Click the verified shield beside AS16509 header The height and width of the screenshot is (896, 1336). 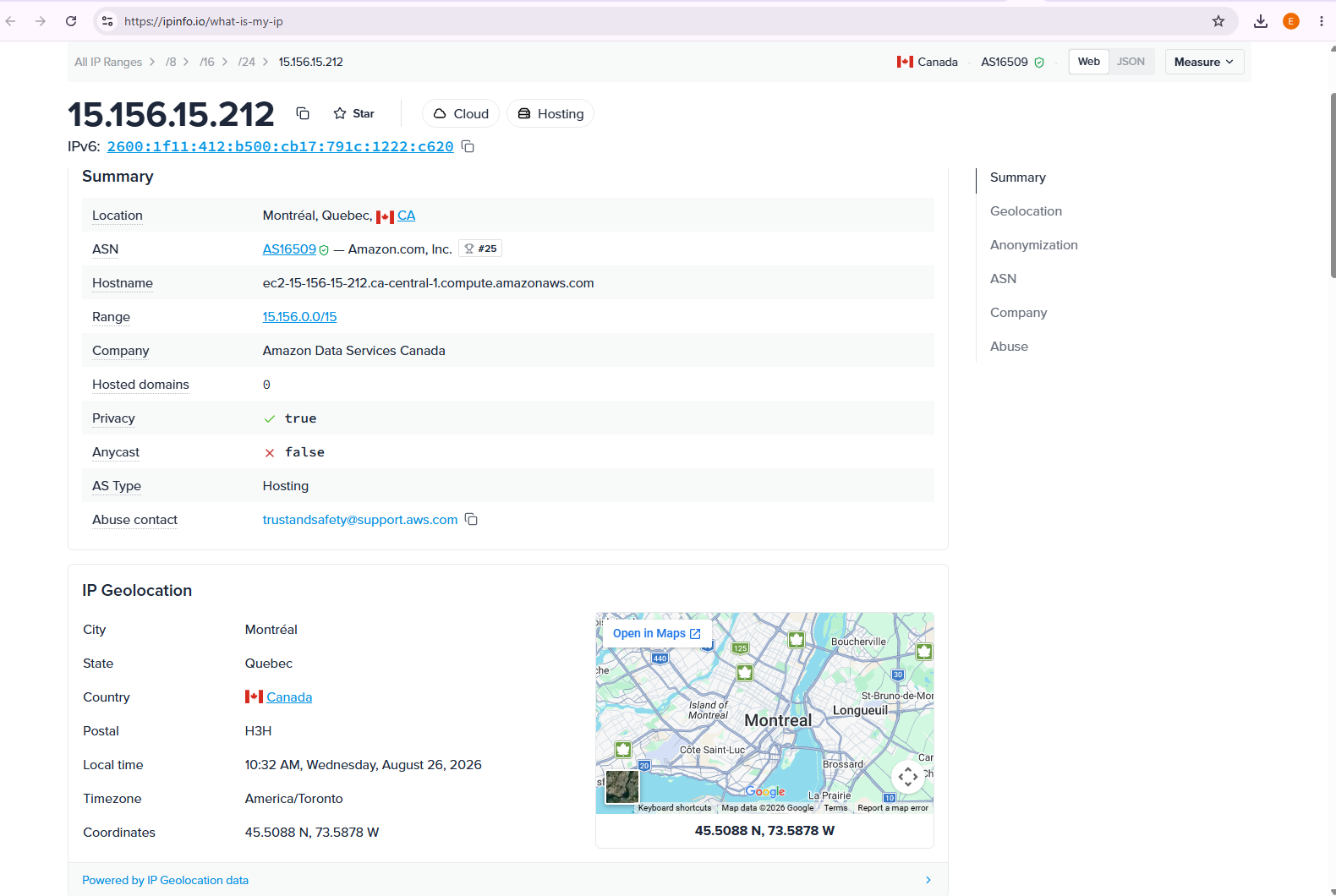(1039, 63)
